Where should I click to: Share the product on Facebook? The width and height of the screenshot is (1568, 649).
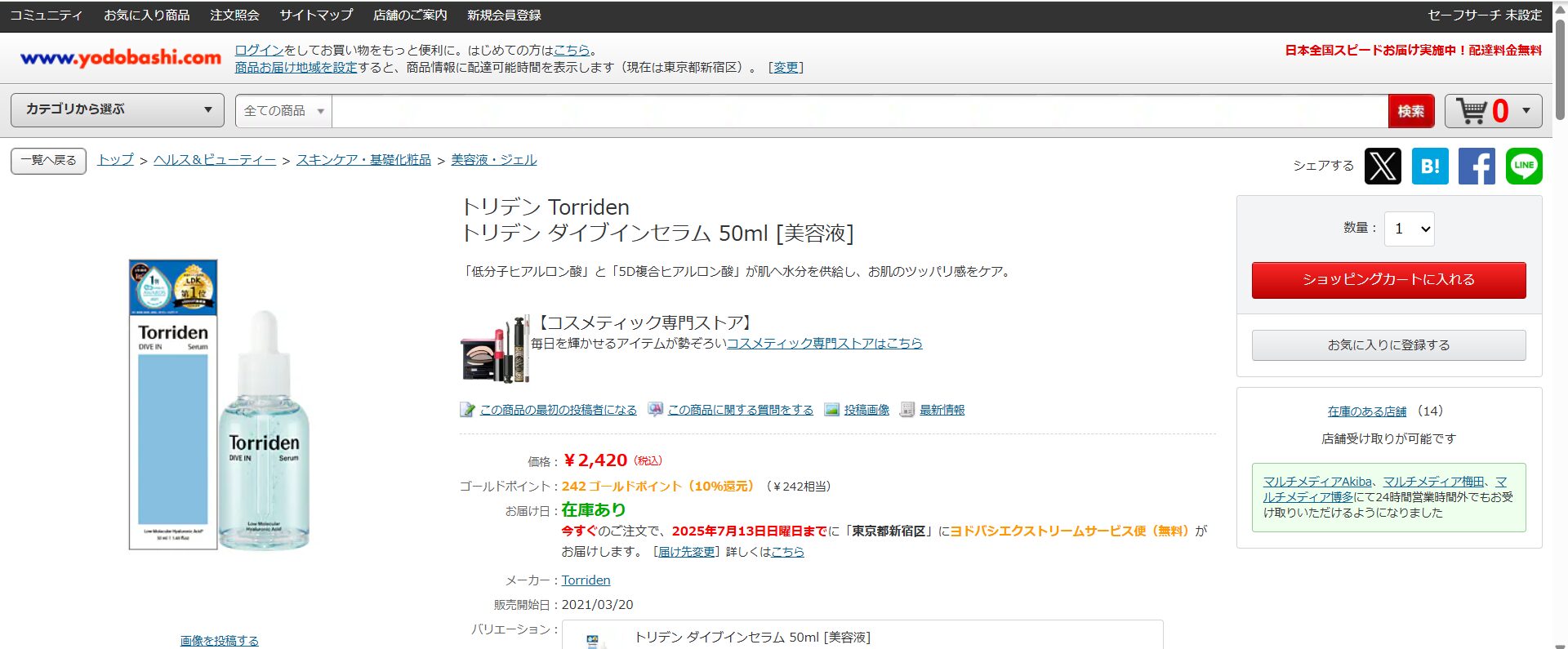(1477, 166)
